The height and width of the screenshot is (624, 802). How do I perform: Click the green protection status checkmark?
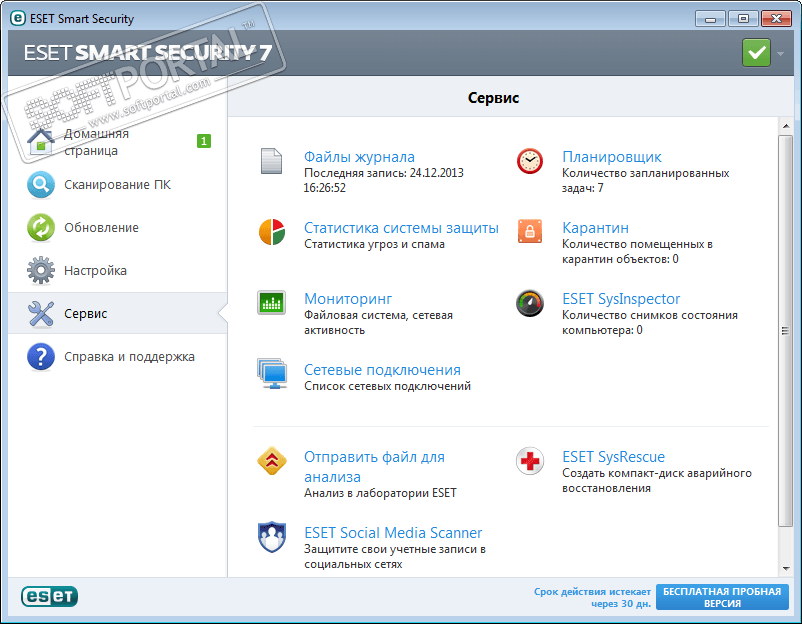coord(757,52)
